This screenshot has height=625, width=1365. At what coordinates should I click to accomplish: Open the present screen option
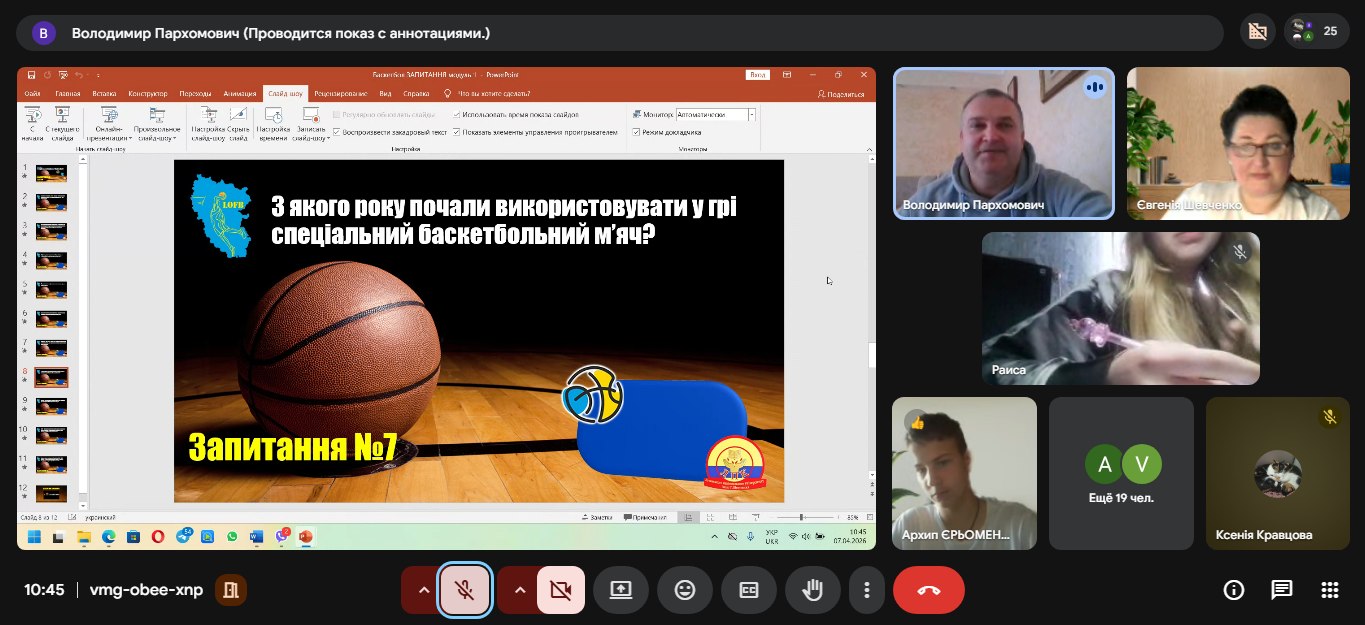(620, 590)
